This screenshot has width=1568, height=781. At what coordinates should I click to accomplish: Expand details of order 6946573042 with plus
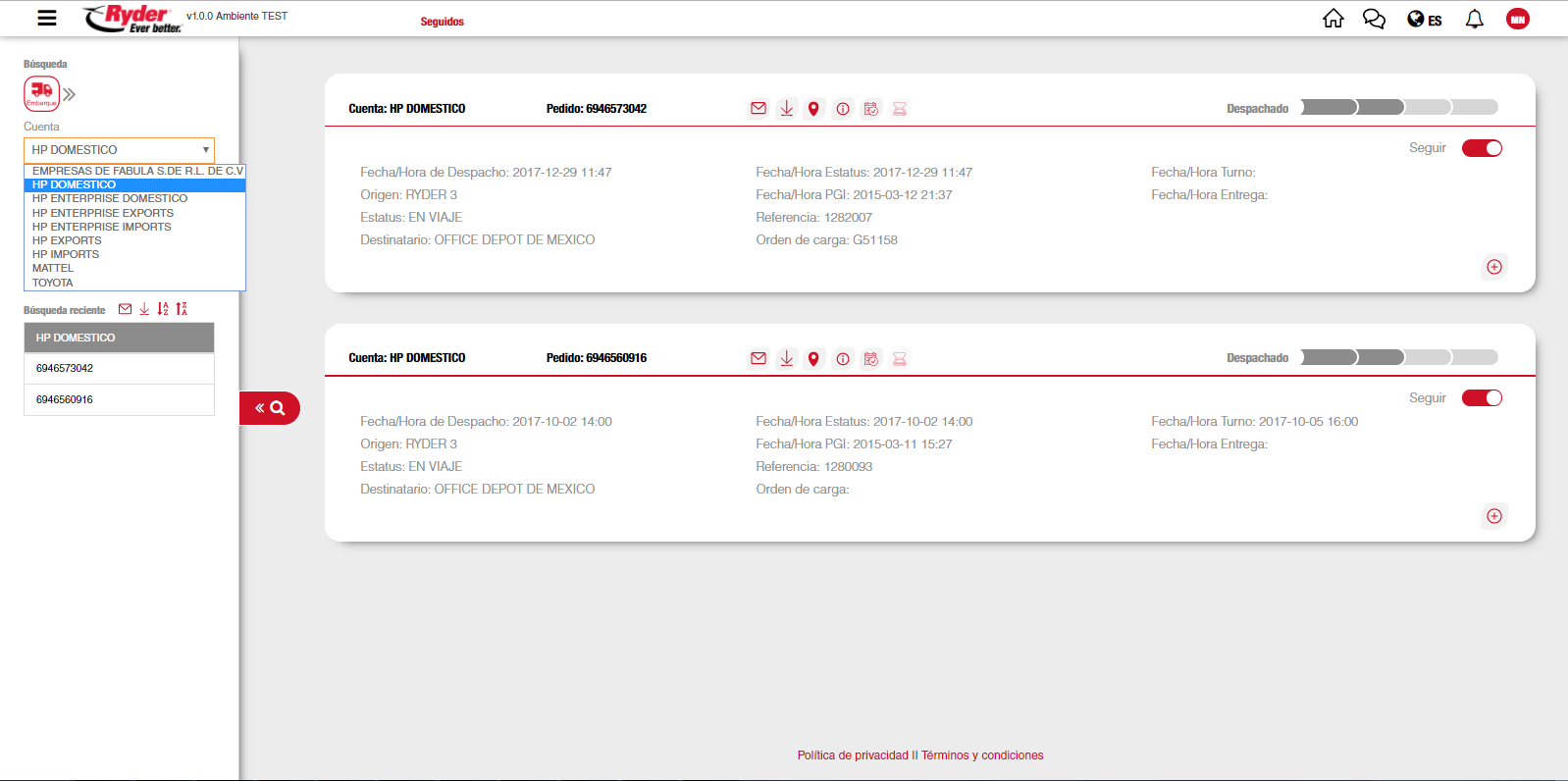pos(1493,267)
